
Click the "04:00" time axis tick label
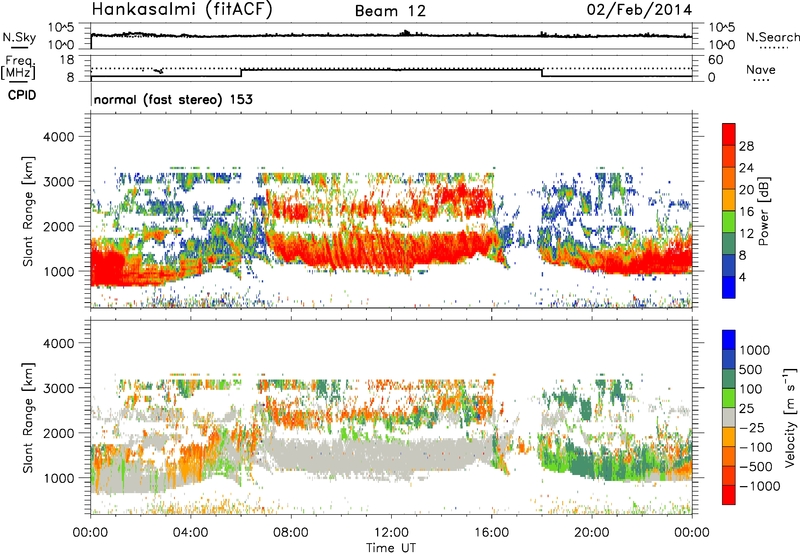click(190, 532)
